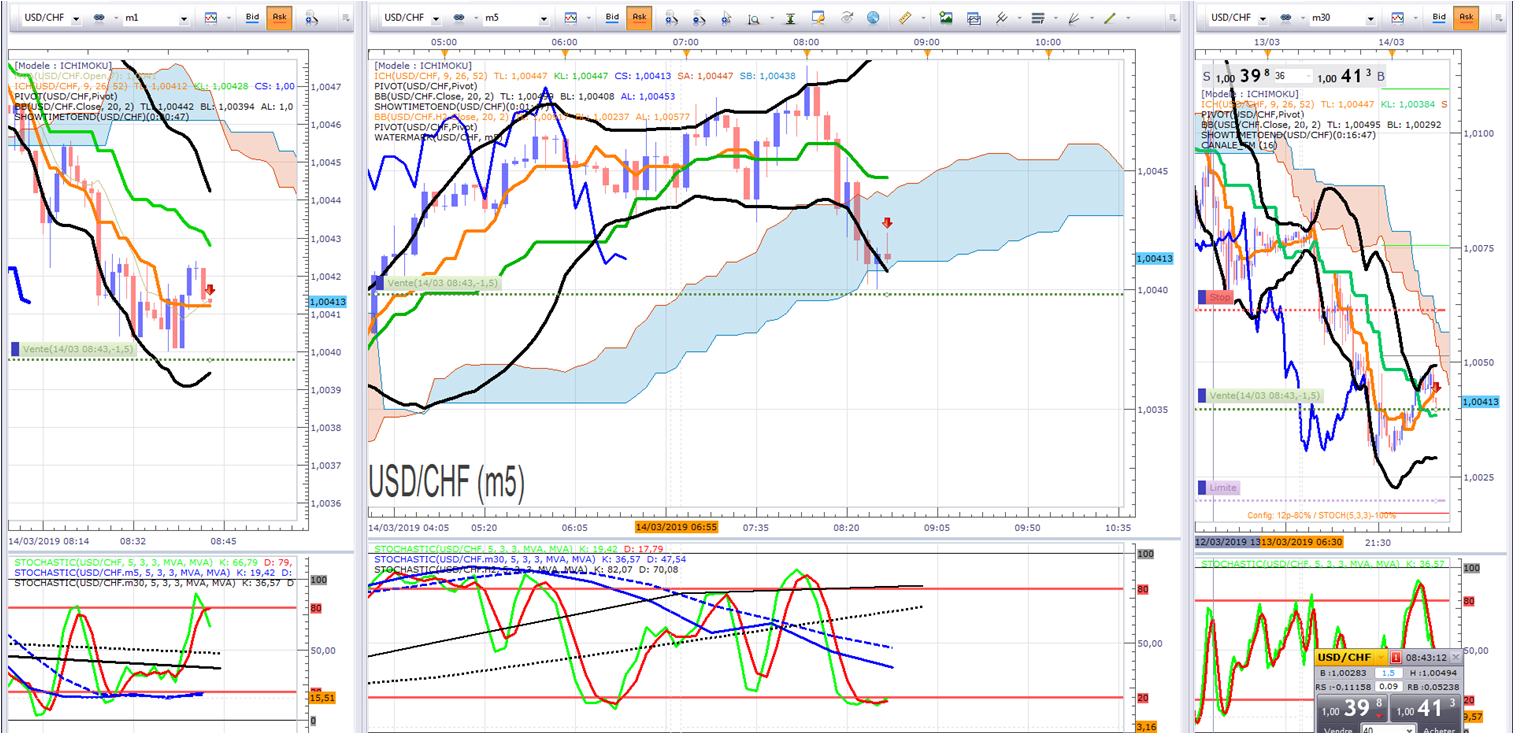Click the horizontal lines list icon
Image resolution: width=1514 pixels, height=734 pixels.
pos(1037,17)
